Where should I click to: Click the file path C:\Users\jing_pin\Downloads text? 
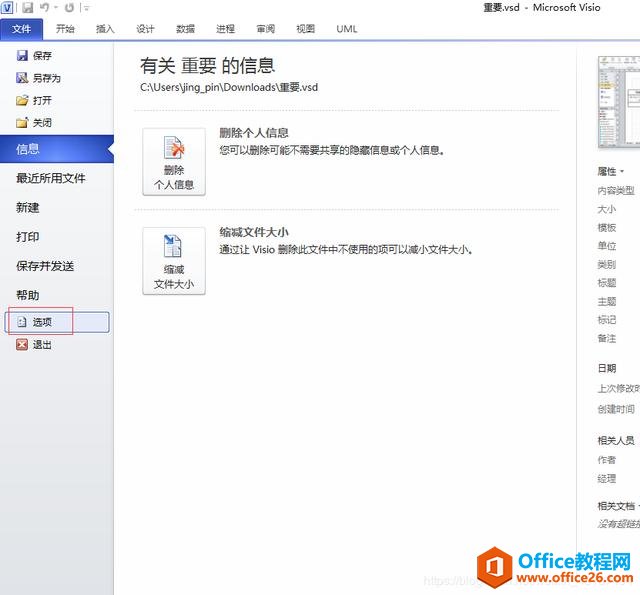[229, 87]
